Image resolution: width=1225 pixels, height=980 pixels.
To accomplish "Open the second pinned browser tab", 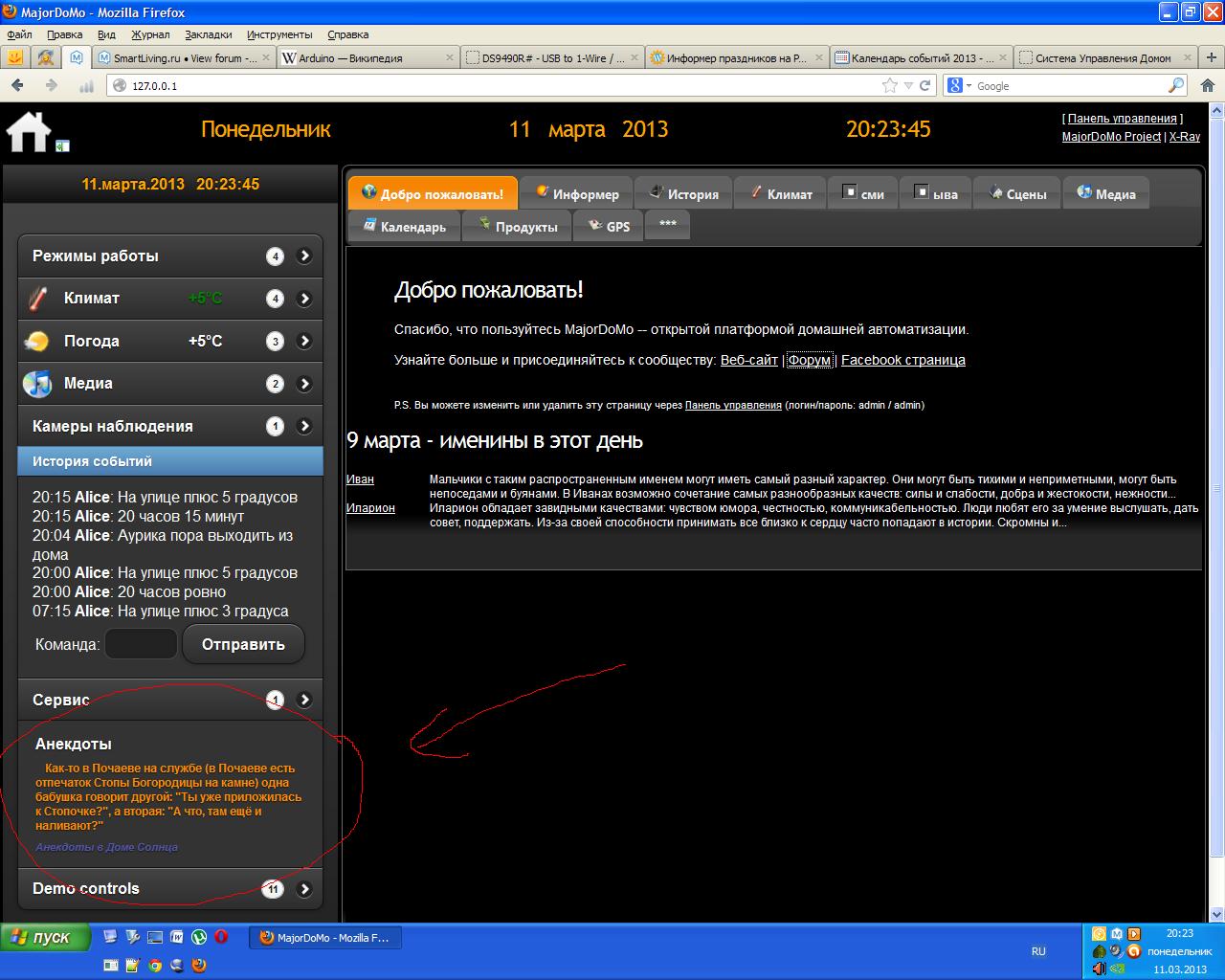I will [46, 57].
